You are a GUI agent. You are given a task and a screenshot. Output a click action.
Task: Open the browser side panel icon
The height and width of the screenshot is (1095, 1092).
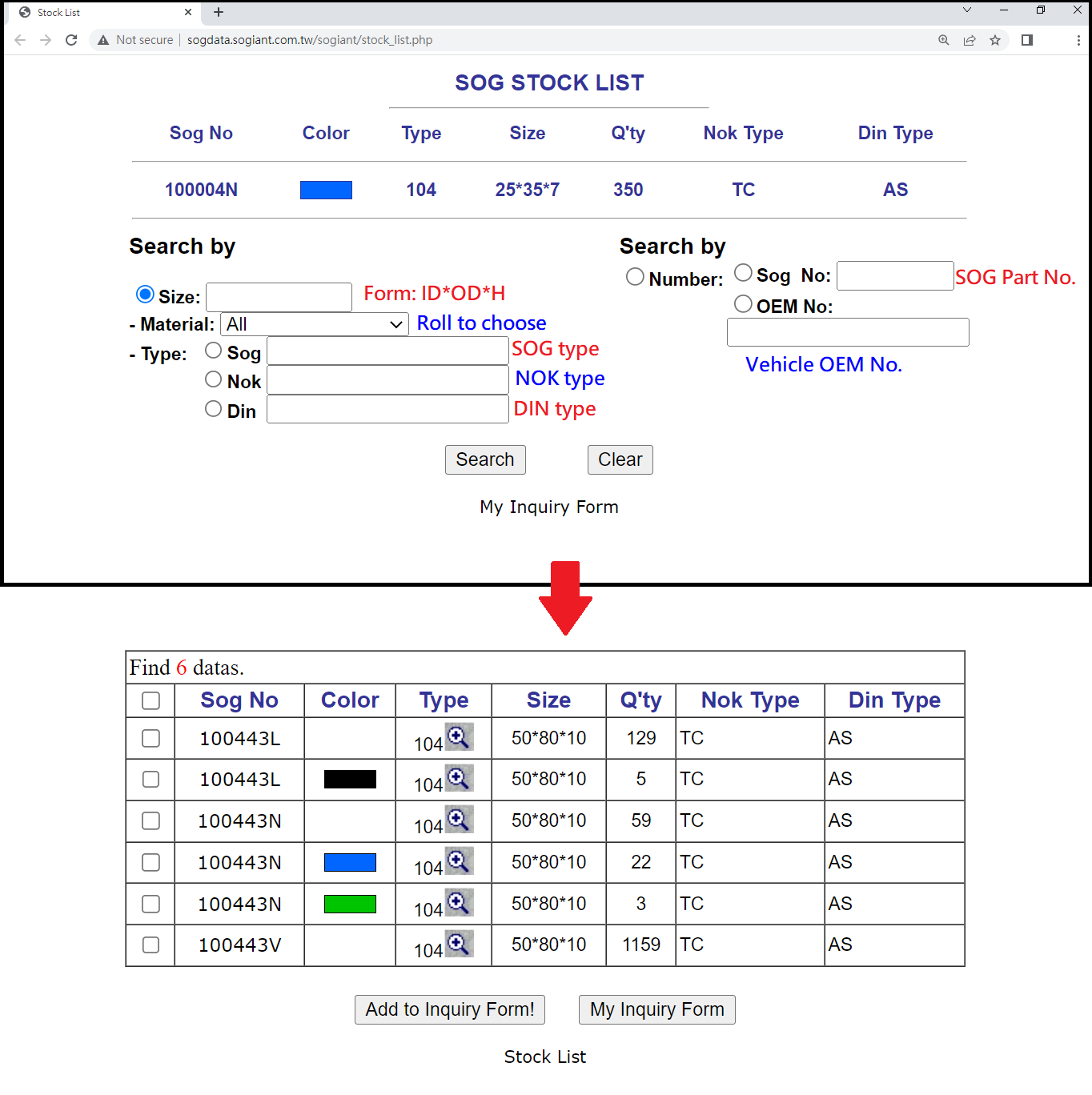click(1027, 40)
